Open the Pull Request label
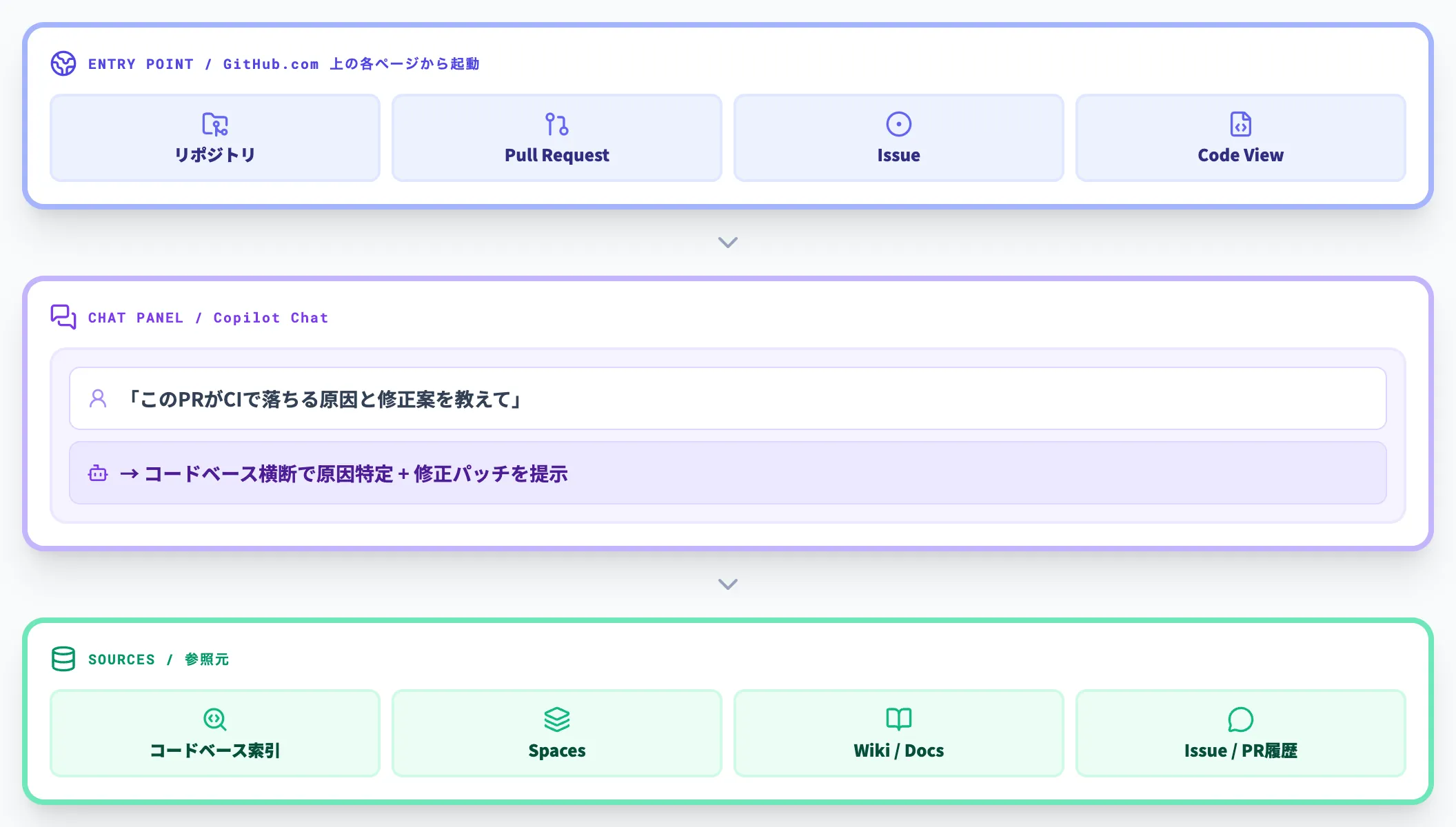 557,155
